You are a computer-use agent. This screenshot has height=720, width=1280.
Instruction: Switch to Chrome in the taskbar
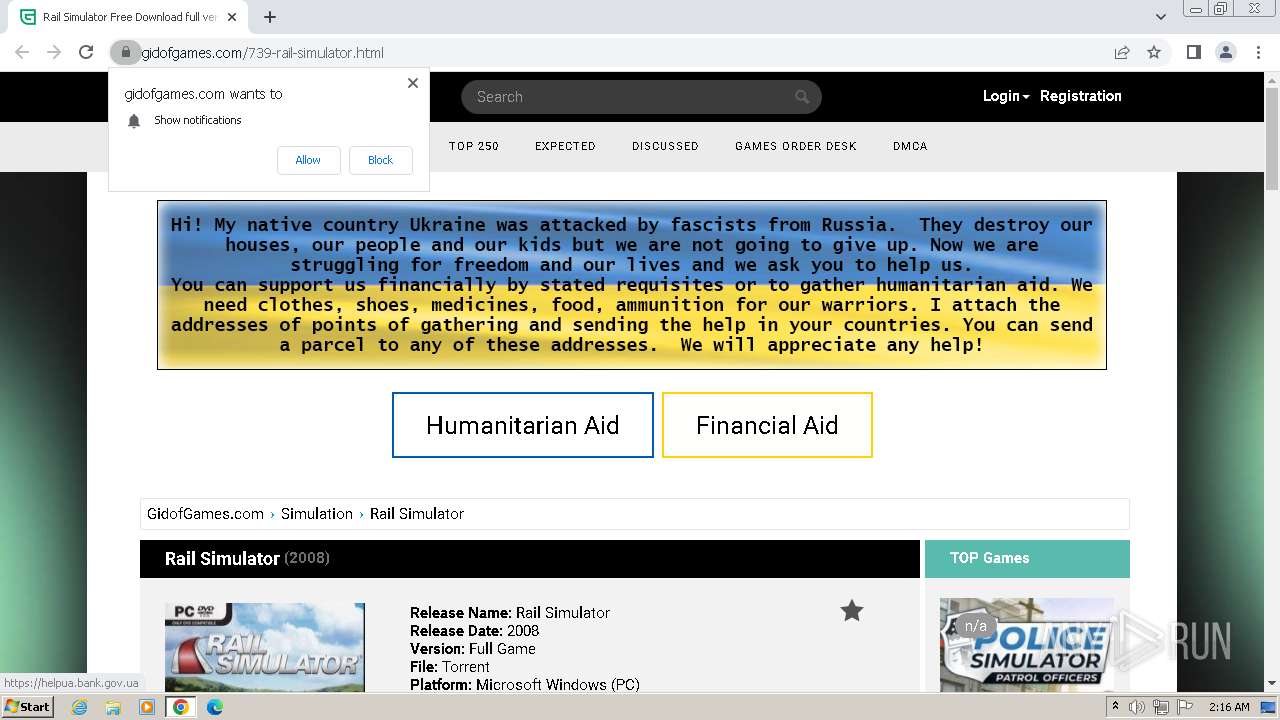point(181,707)
